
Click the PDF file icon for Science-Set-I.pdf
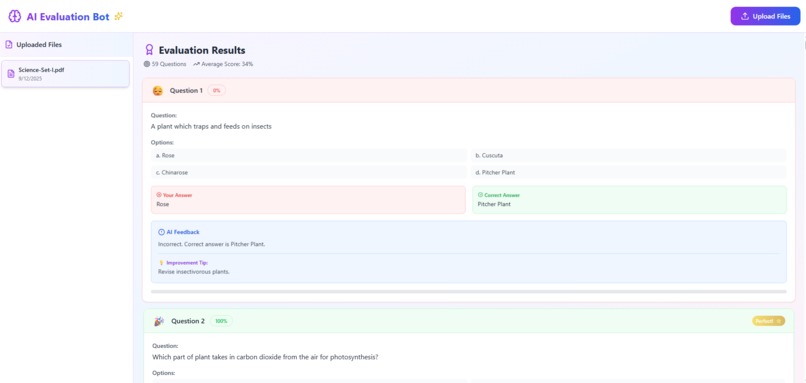click(11, 74)
